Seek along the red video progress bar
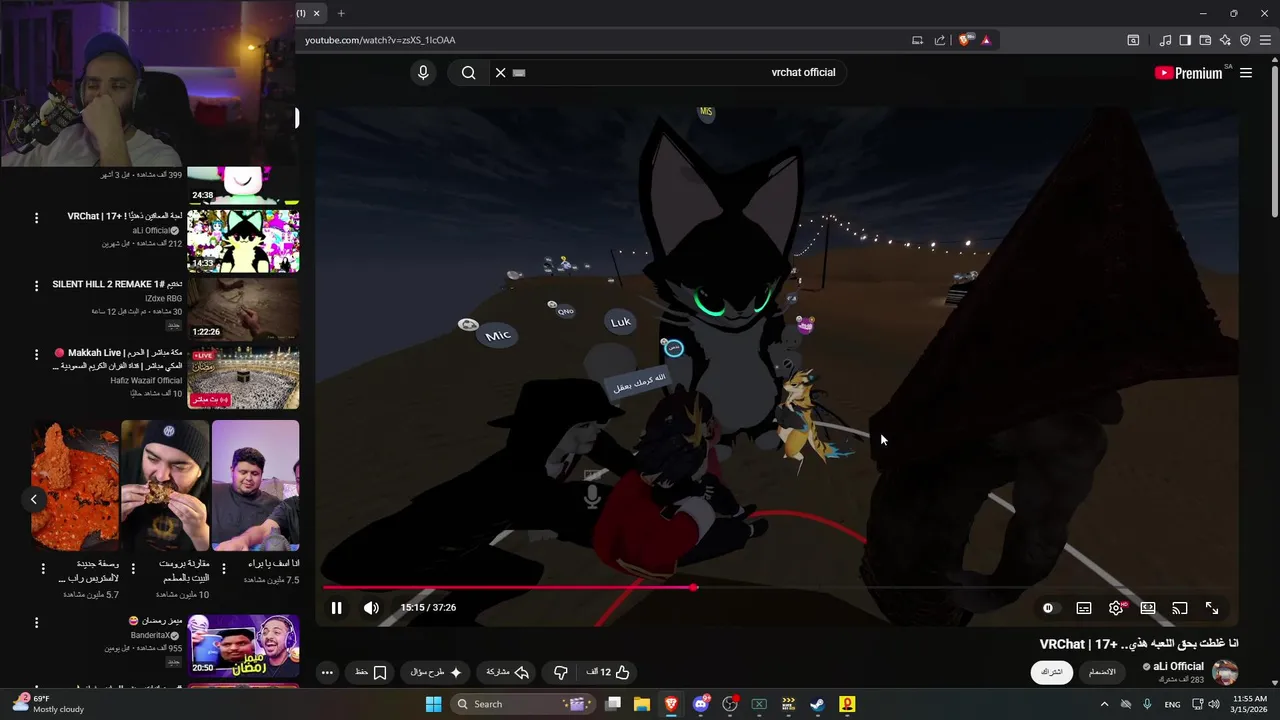Screen dimensions: 1280x720 point(508,587)
